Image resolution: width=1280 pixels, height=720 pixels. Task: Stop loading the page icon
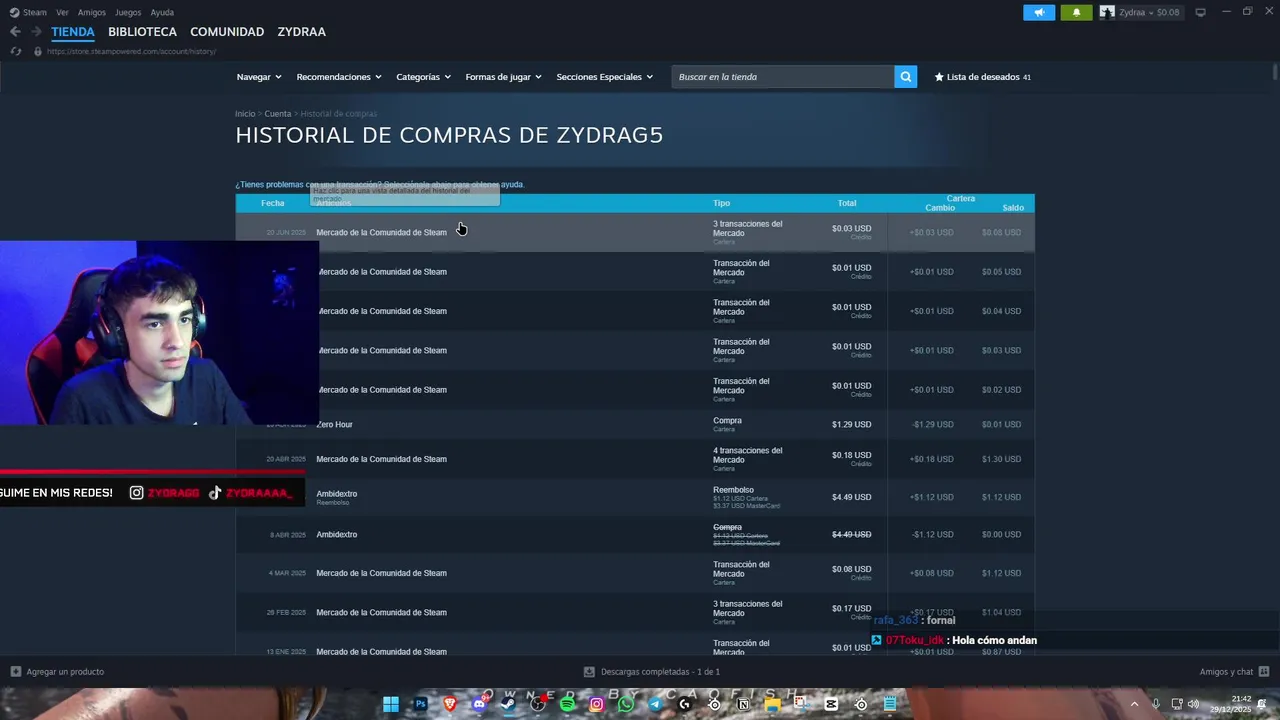[15, 51]
